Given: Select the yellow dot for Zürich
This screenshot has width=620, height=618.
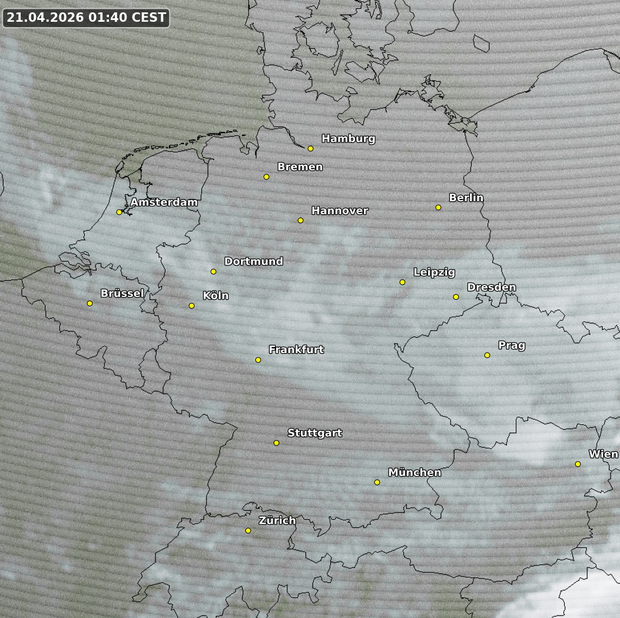Looking at the screenshot, I should (x=248, y=531).
